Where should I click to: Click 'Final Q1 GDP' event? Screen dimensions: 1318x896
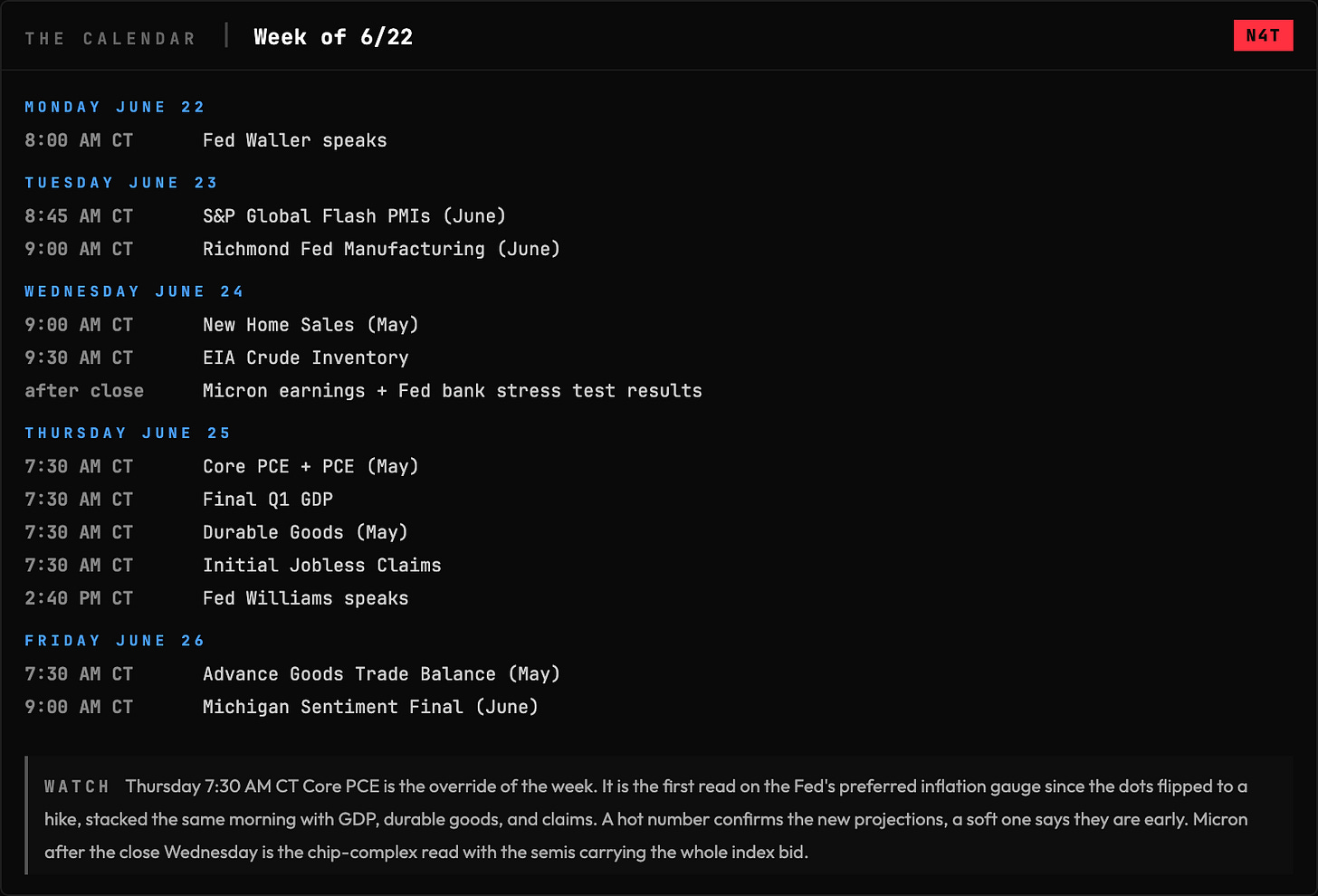coord(268,500)
